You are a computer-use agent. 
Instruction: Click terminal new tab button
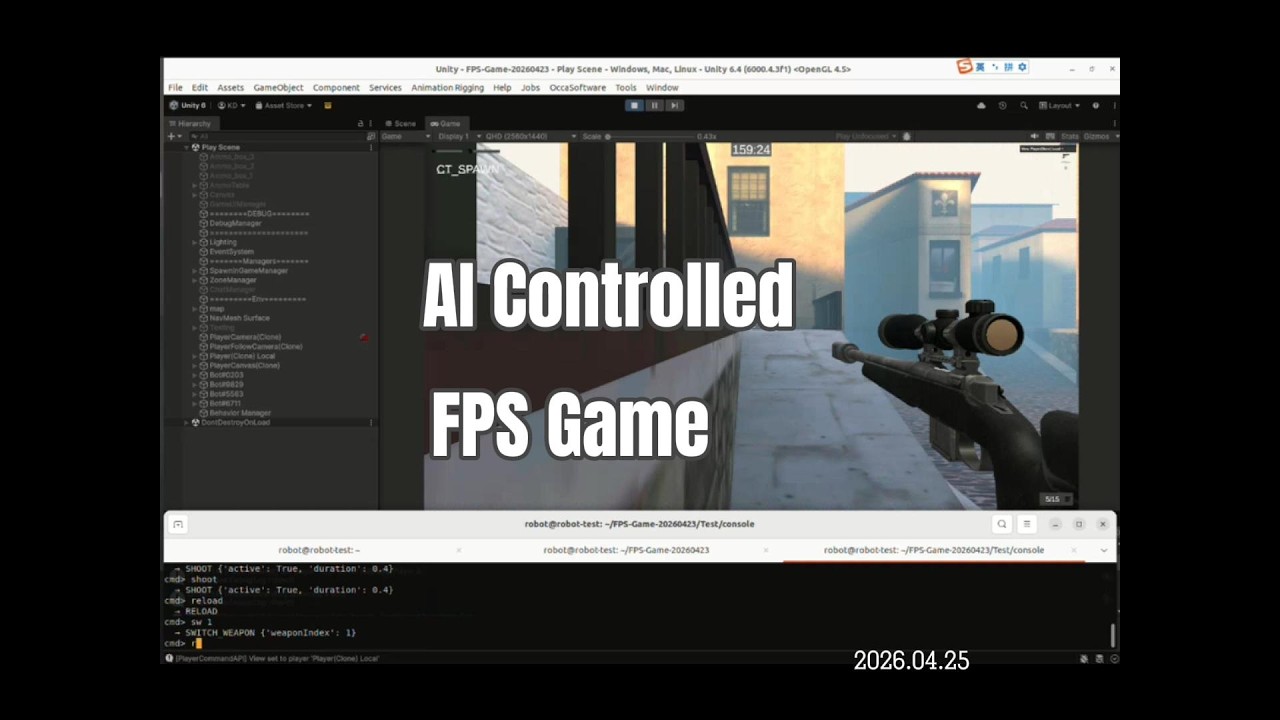click(x=178, y=524)
